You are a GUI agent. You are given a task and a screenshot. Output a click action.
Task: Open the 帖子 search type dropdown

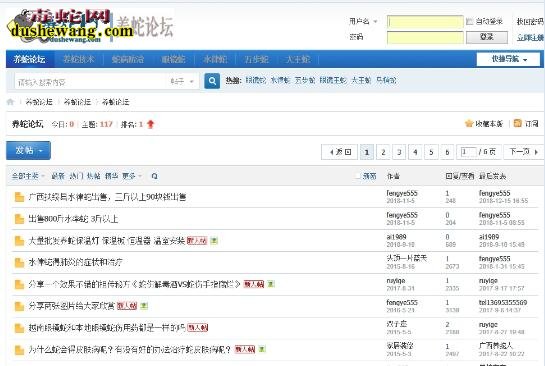182,82
